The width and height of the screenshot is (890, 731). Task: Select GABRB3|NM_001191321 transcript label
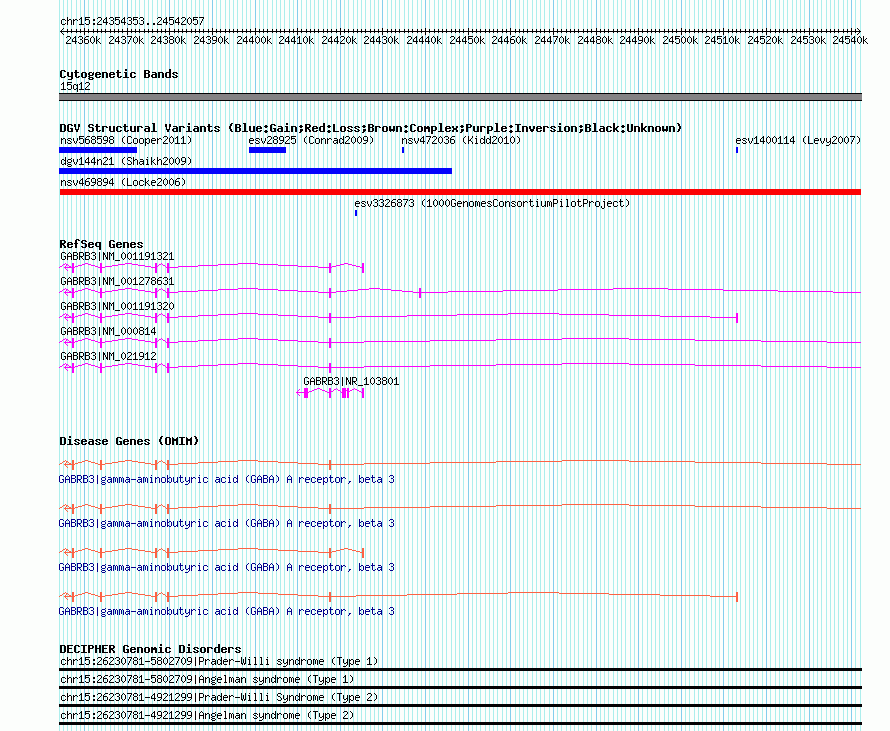click(117, 257)
